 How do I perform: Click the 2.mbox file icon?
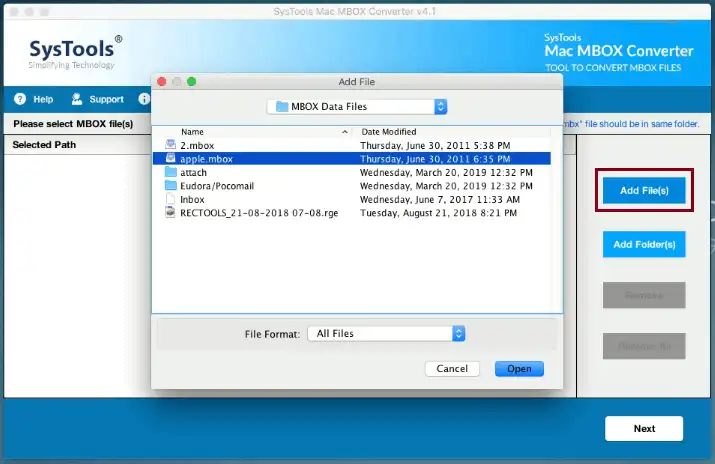coord(170,145)
